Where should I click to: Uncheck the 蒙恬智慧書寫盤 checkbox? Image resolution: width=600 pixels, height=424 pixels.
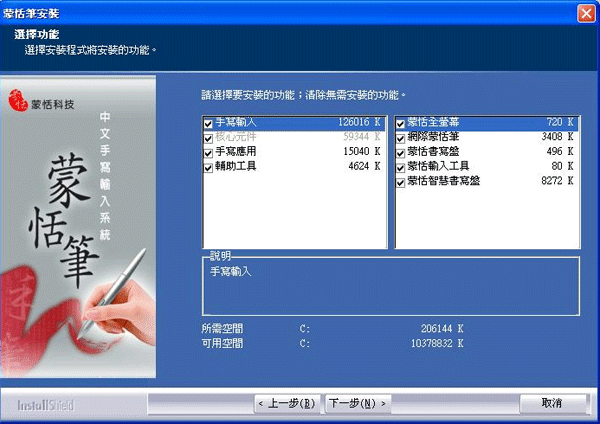point(400,182)
